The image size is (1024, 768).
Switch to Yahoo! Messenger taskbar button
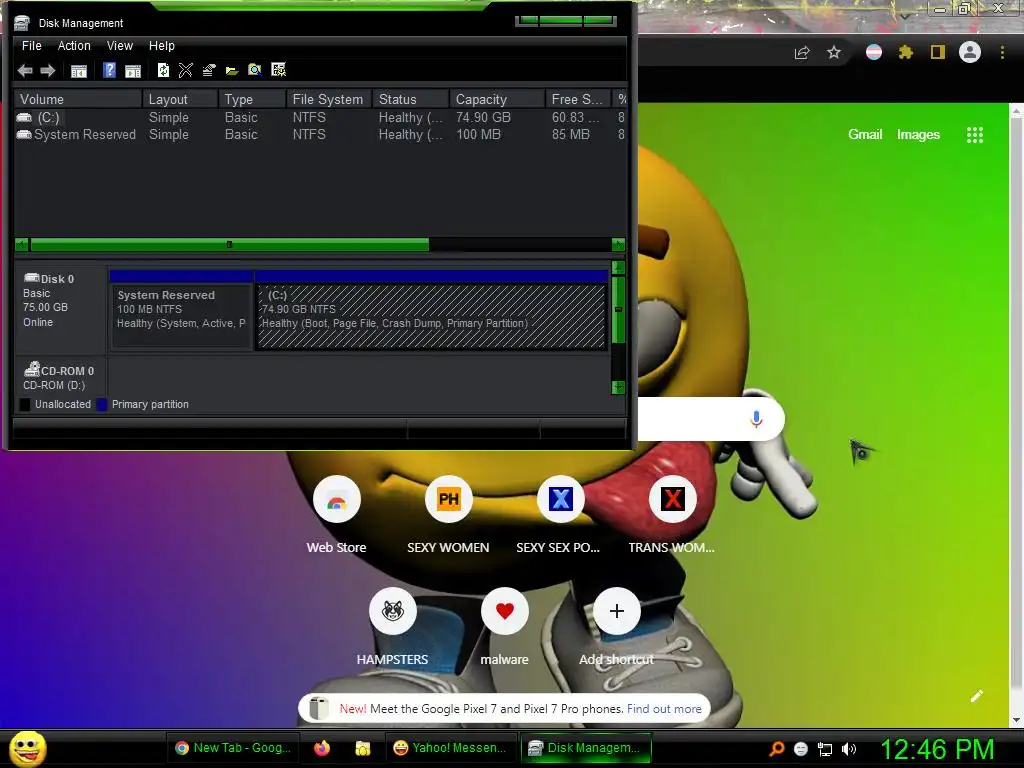pos(450,748)
